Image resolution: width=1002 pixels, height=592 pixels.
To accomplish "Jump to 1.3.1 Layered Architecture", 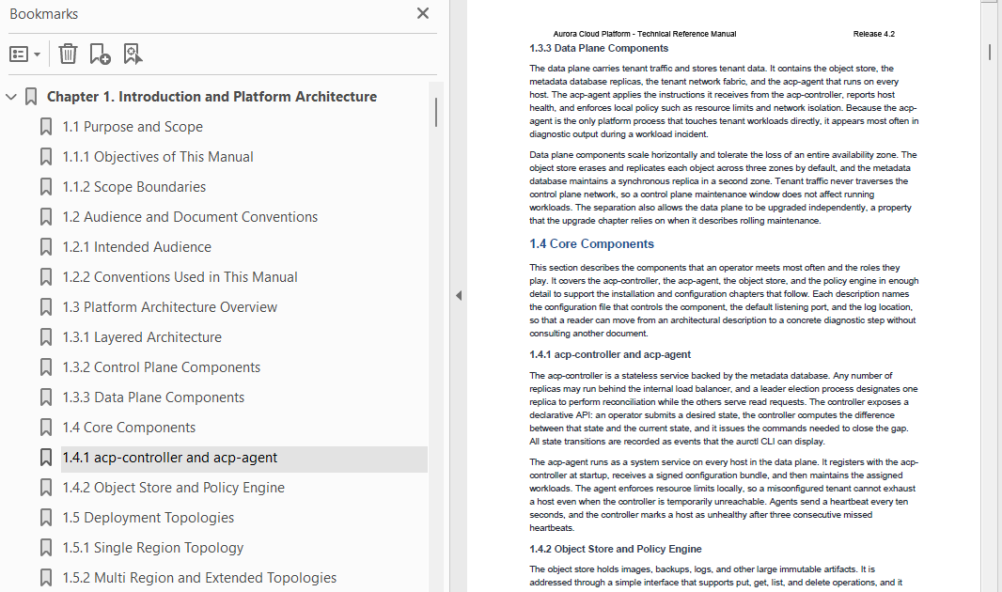I will pyautogui.click(x=142, y=337).
